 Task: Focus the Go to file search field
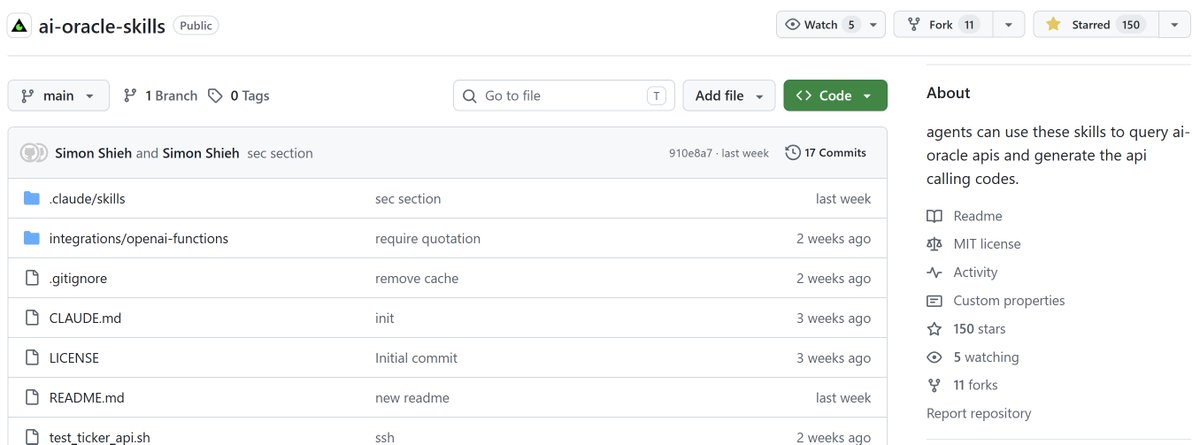coord(564,95)
